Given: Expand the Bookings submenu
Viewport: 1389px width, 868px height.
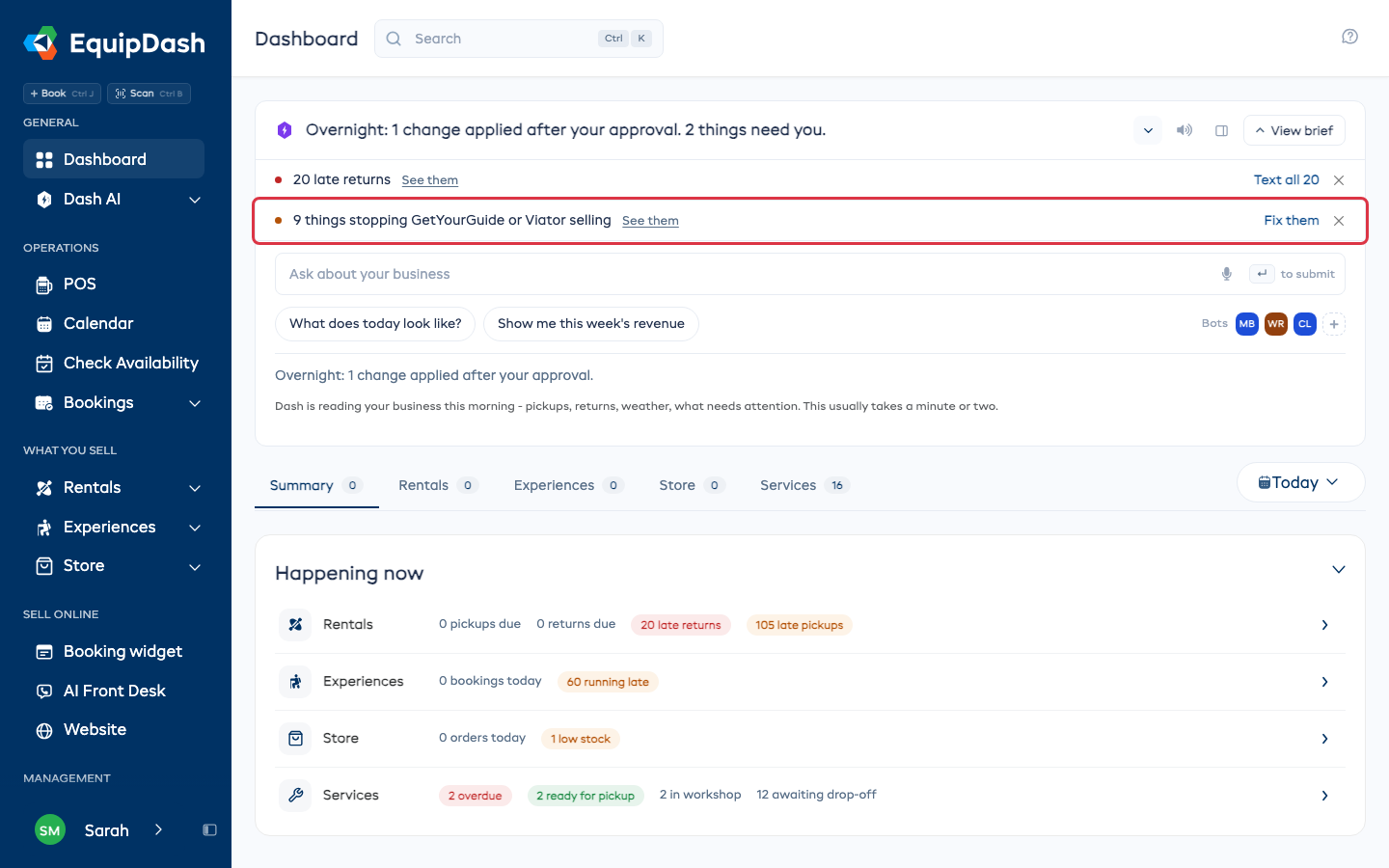Looking at the screenshot, I should 195,403.
